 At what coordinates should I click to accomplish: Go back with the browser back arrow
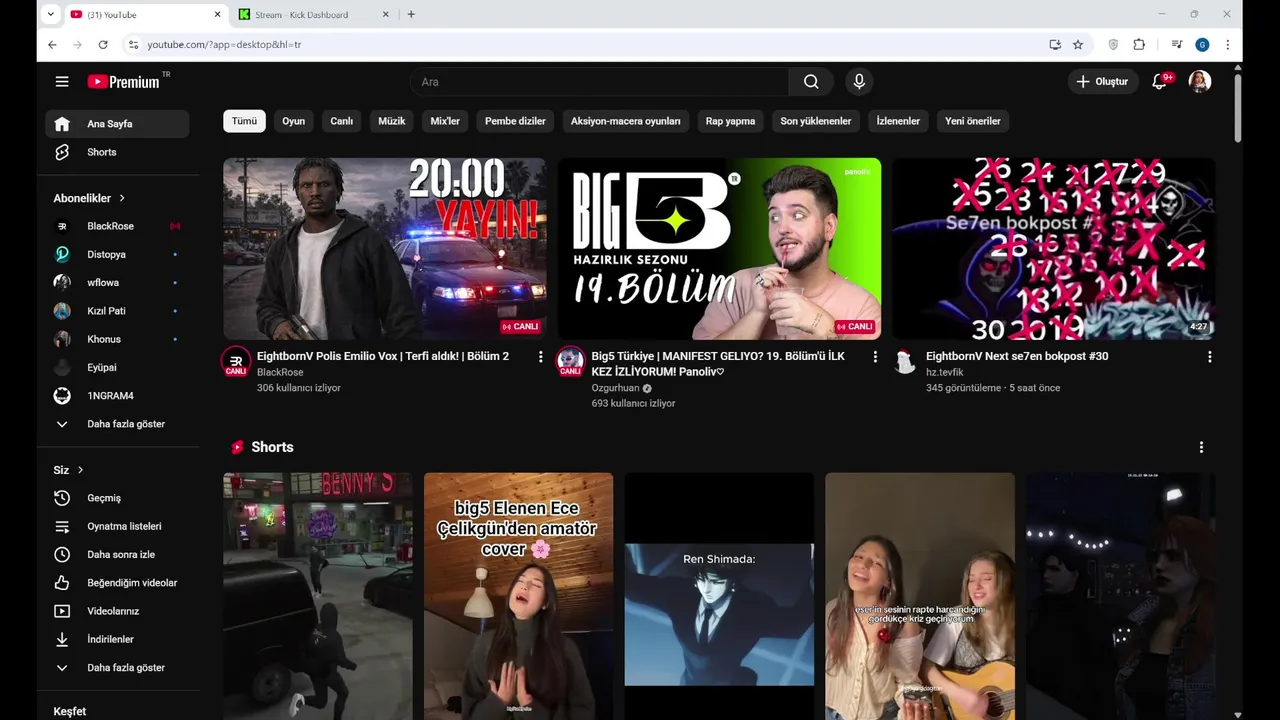[x=52, y=45]
